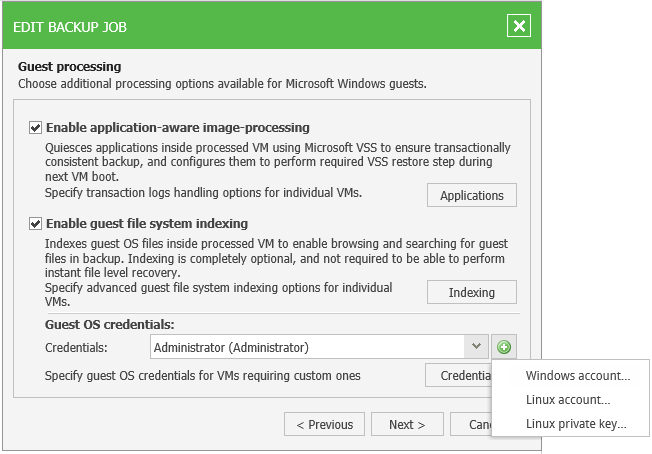Close the Edit Backup Job dialog
The image size is (652, 454).
[519, 26]
